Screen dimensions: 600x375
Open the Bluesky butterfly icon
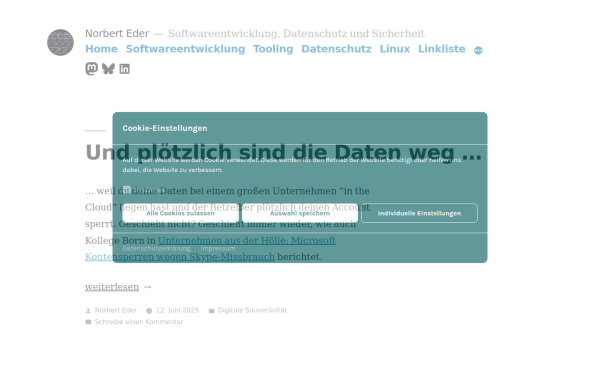[x=108, y=68]
